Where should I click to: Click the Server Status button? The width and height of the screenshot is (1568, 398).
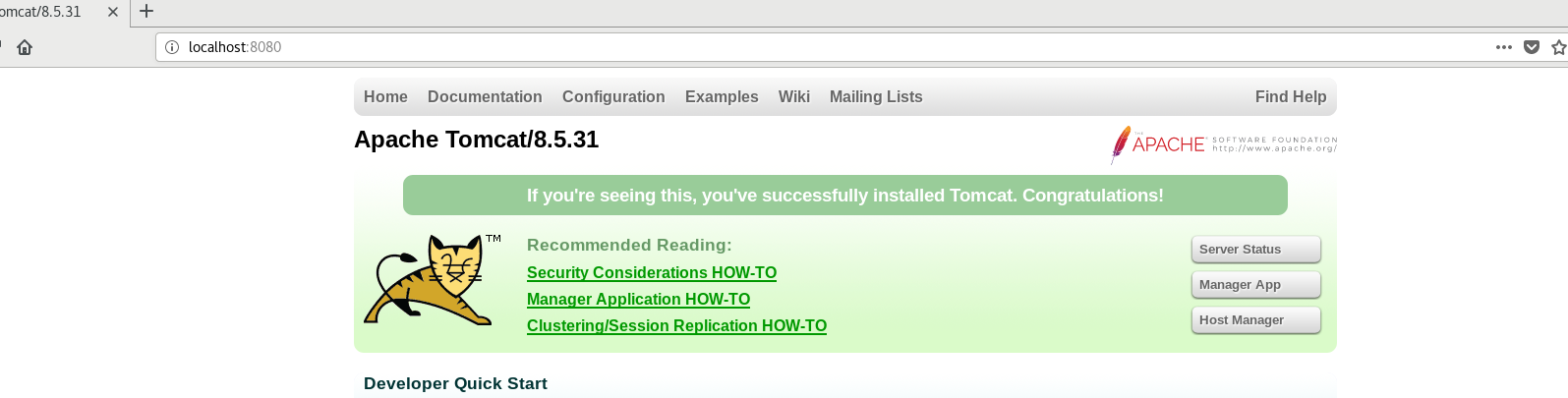tap(1256, 250)
